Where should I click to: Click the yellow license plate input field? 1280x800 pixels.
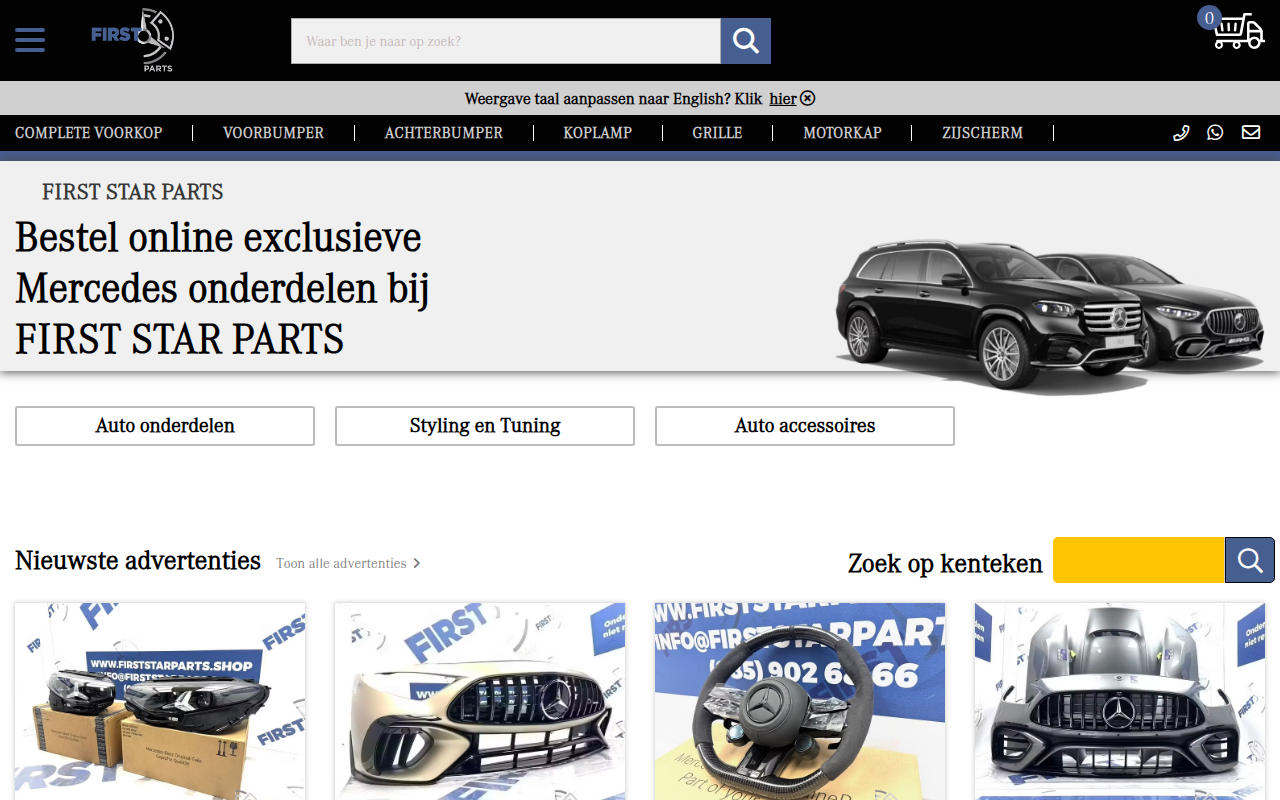(1139, 560)
